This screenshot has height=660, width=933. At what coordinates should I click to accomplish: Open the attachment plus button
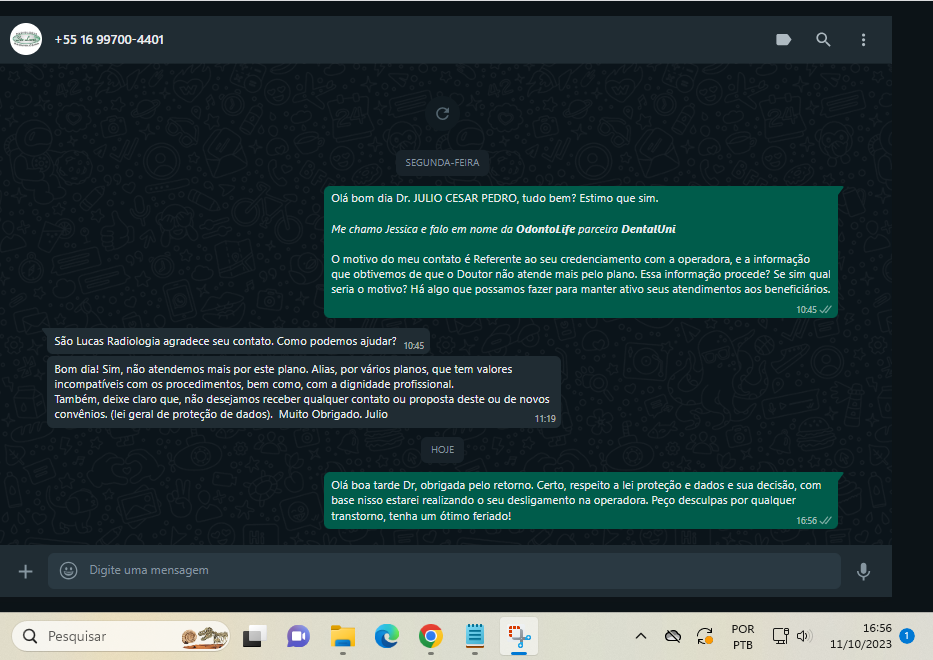pos(26,571)
